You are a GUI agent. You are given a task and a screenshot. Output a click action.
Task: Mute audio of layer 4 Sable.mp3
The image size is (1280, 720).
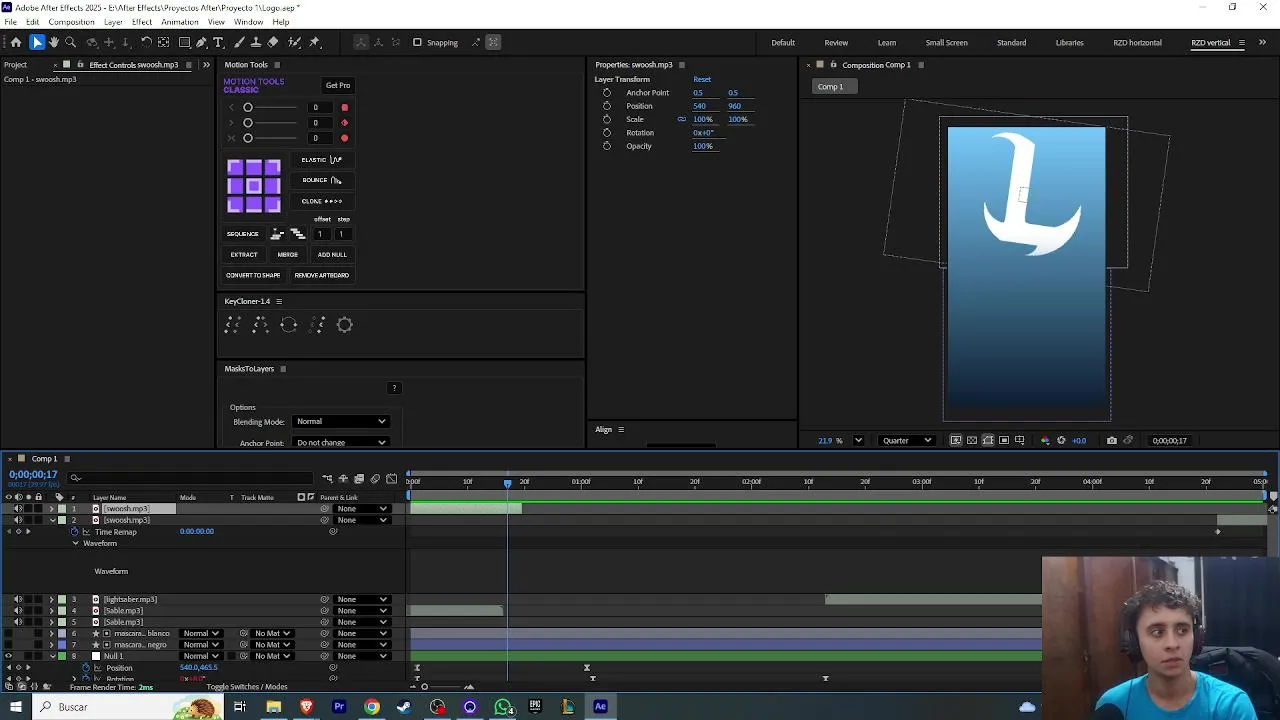tap(17, 611)
